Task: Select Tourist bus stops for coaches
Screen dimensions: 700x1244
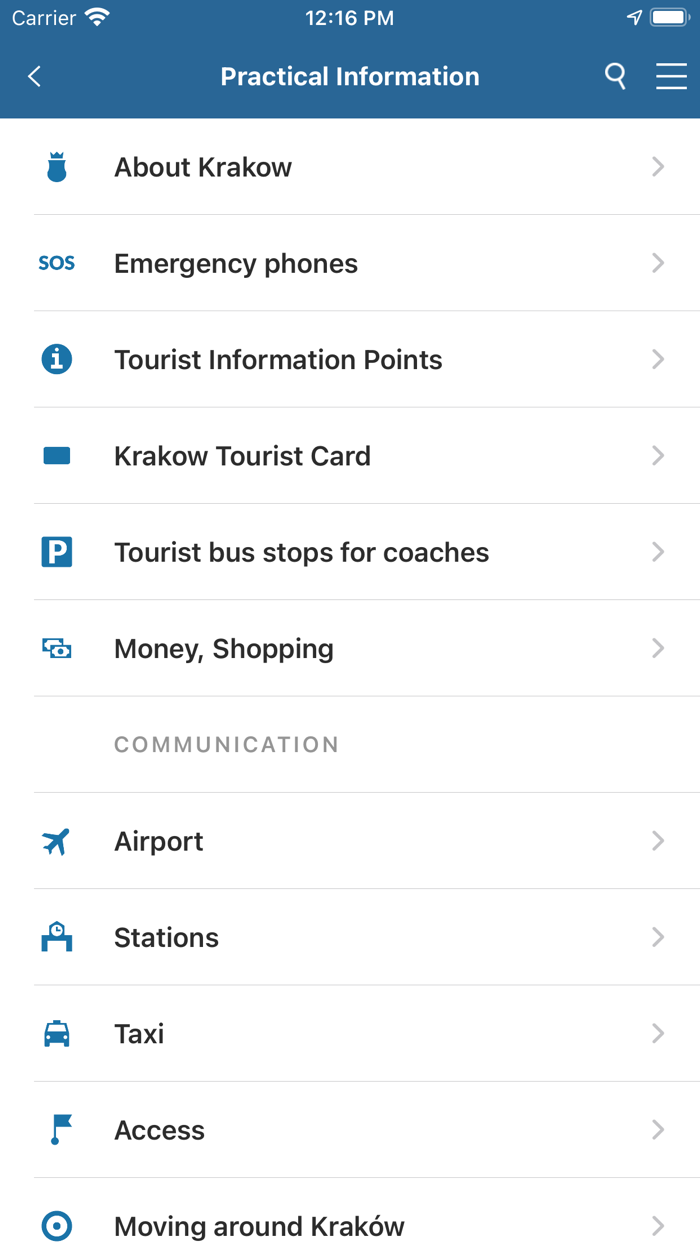Action: 301,552
